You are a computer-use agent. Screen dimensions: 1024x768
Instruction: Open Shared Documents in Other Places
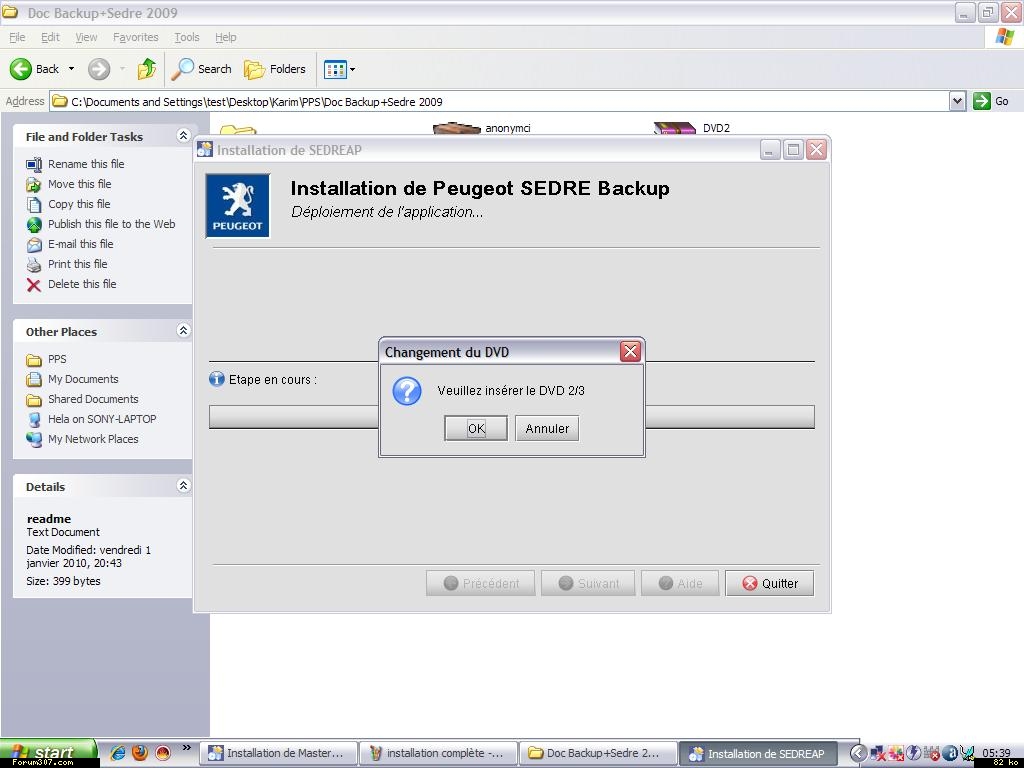[93, 399]
